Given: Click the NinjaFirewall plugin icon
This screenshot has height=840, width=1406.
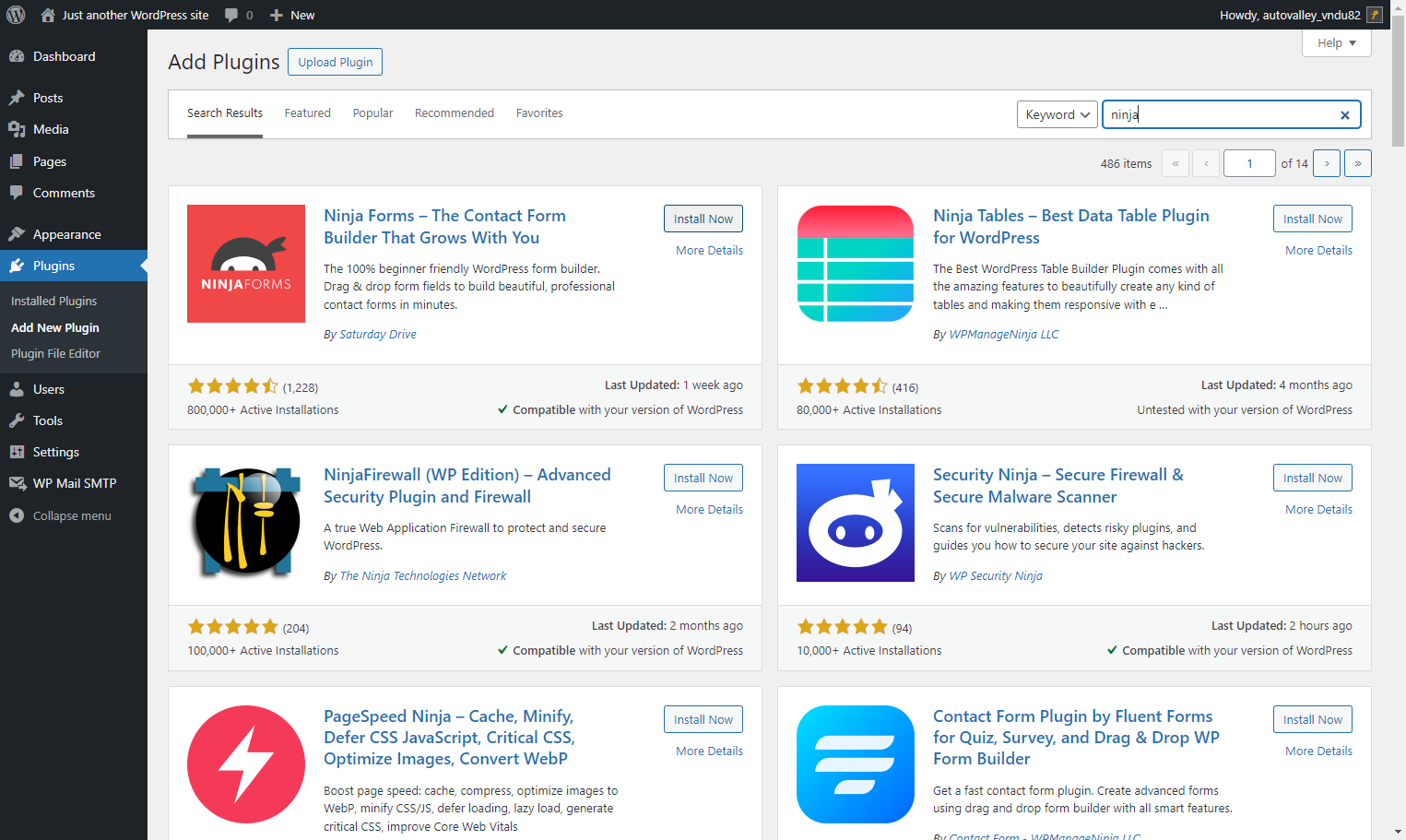Looking at the screenshot, I should click(246, 523).
